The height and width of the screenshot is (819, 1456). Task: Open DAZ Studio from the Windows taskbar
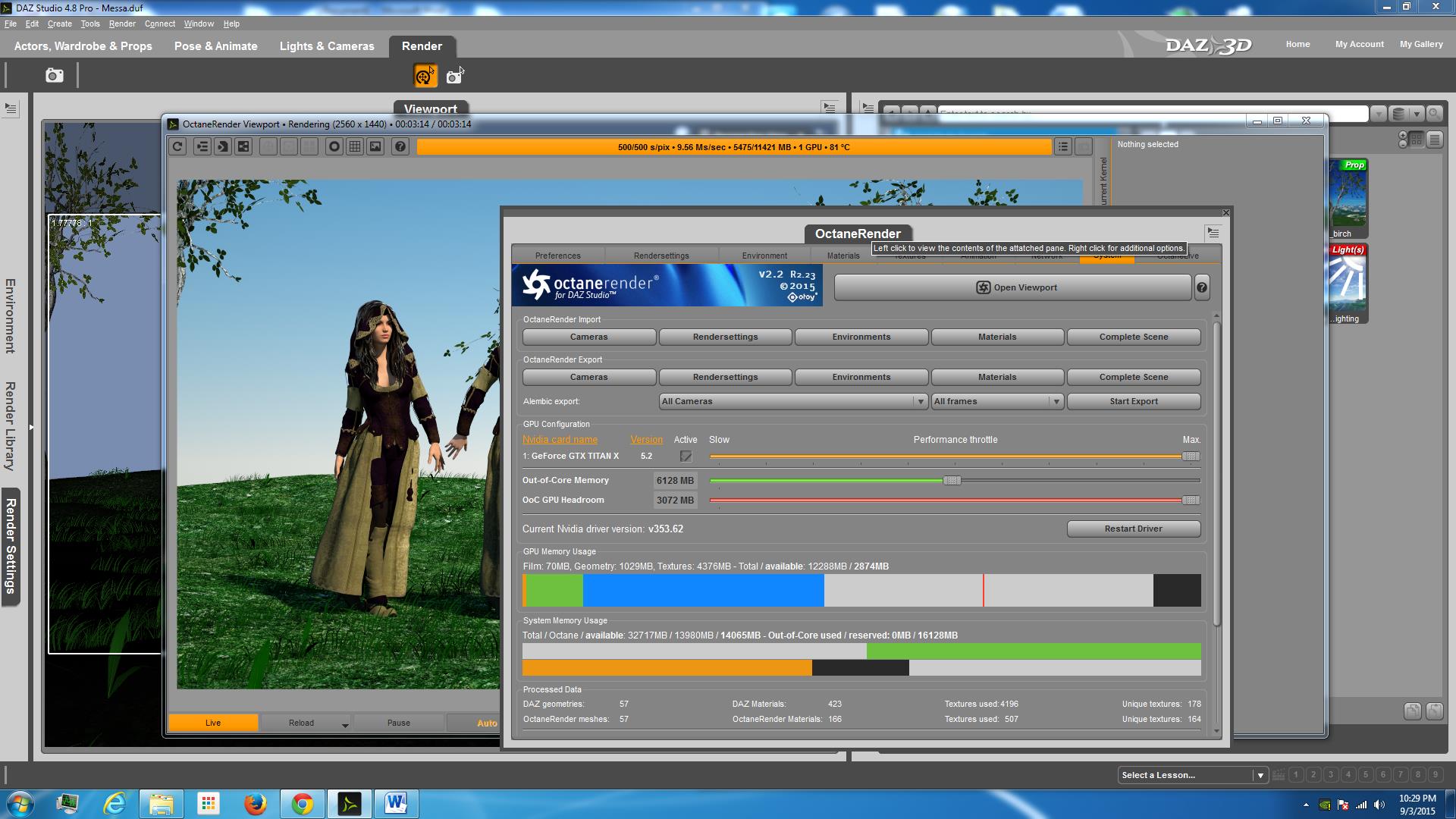[349, 803]
